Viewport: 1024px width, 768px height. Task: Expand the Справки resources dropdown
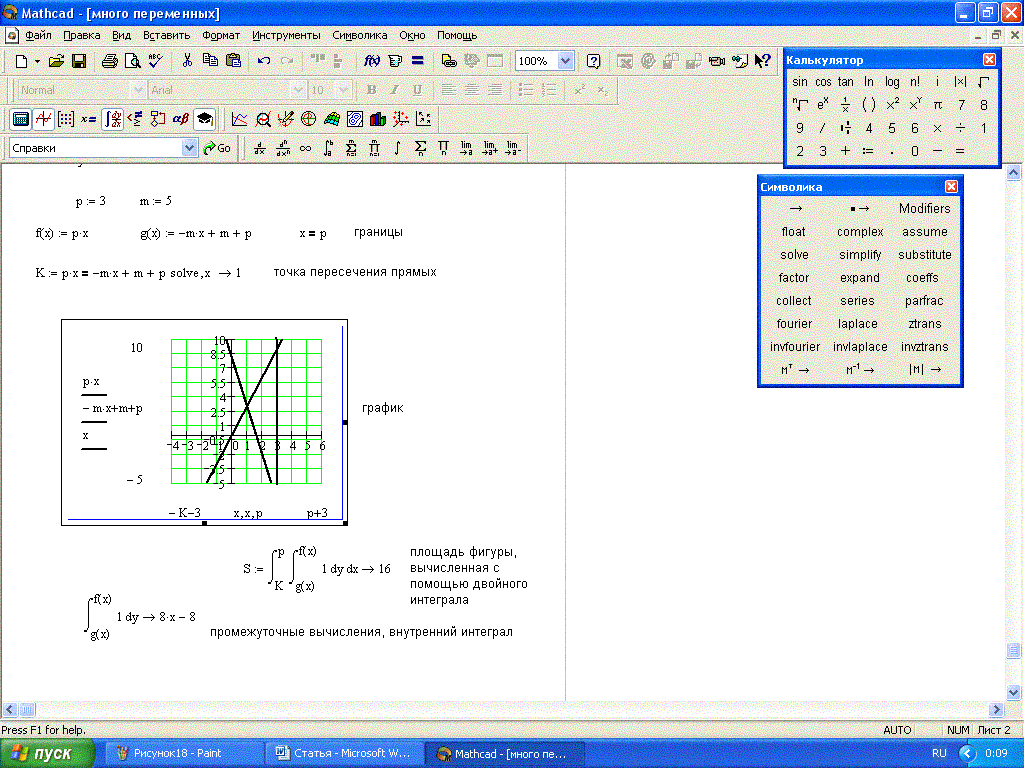tap(190, 148)
